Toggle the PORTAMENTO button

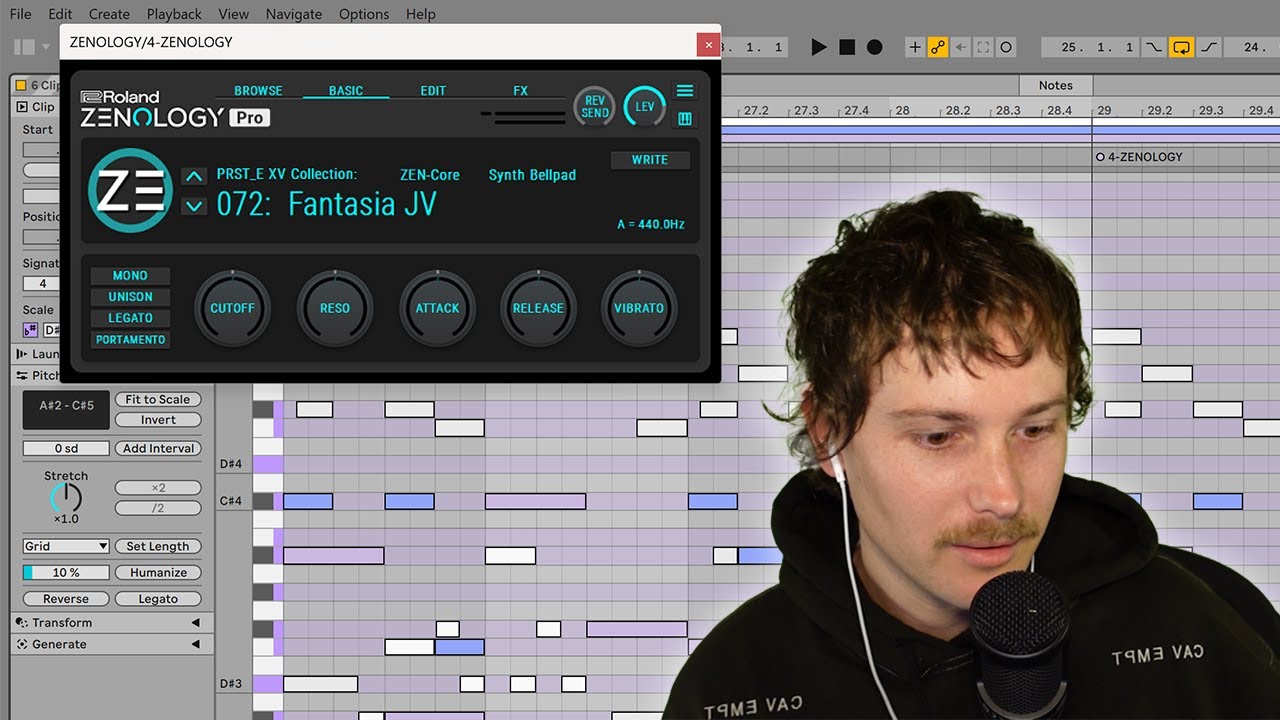130,340
